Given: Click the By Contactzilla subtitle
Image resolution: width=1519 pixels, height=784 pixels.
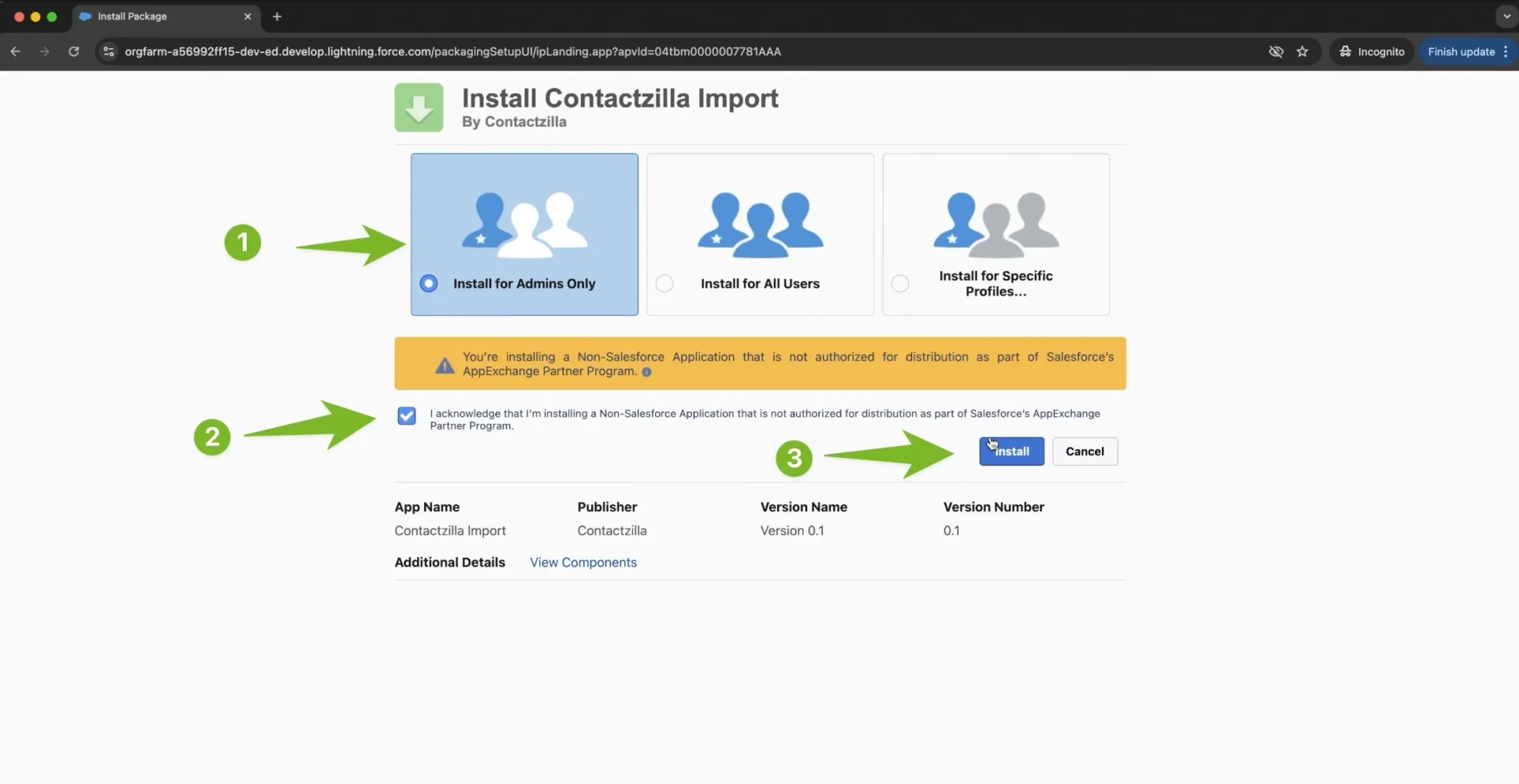Looking at the screenshot, I should [514, 122].
